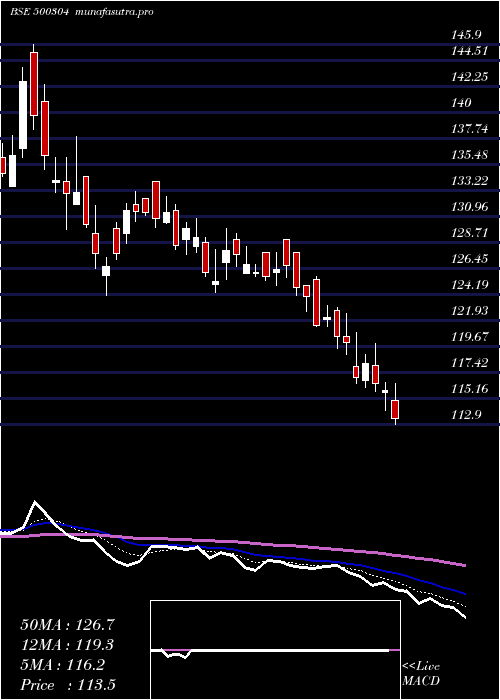Image resolution: width=500 pixels, height=700 pixels.
Task: Click the tallest red candle near 144.51
Action: tap(34, 84)
